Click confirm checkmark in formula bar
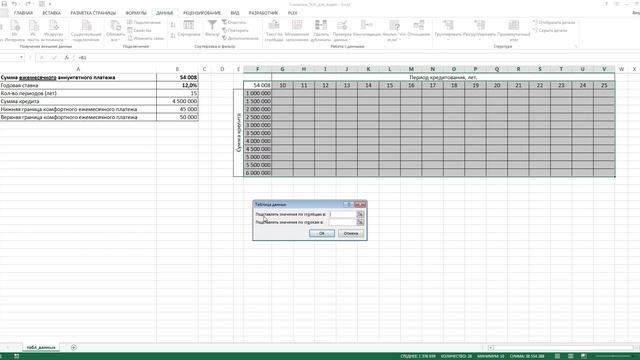Screen dimensions: 640x360 click(x=54, y=58)
